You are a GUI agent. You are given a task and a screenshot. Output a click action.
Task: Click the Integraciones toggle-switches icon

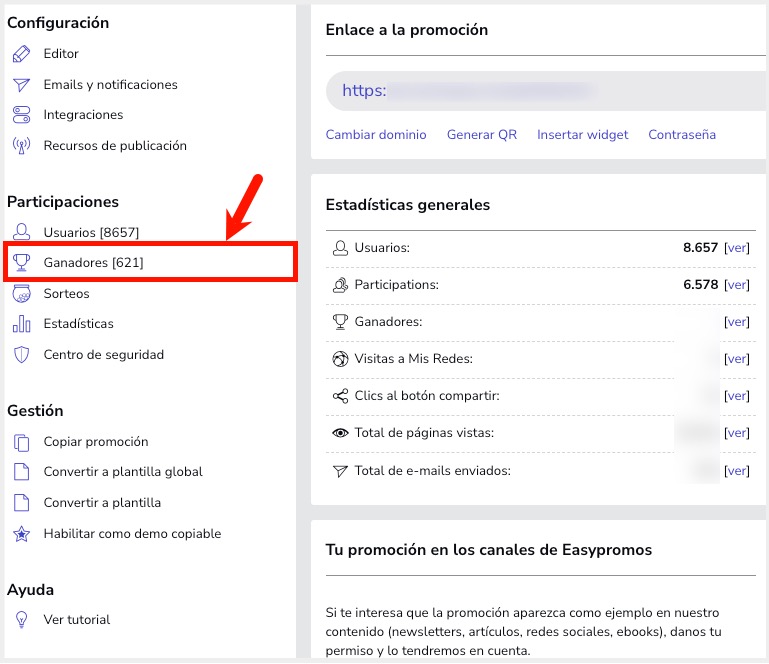(x=21, y=115)
